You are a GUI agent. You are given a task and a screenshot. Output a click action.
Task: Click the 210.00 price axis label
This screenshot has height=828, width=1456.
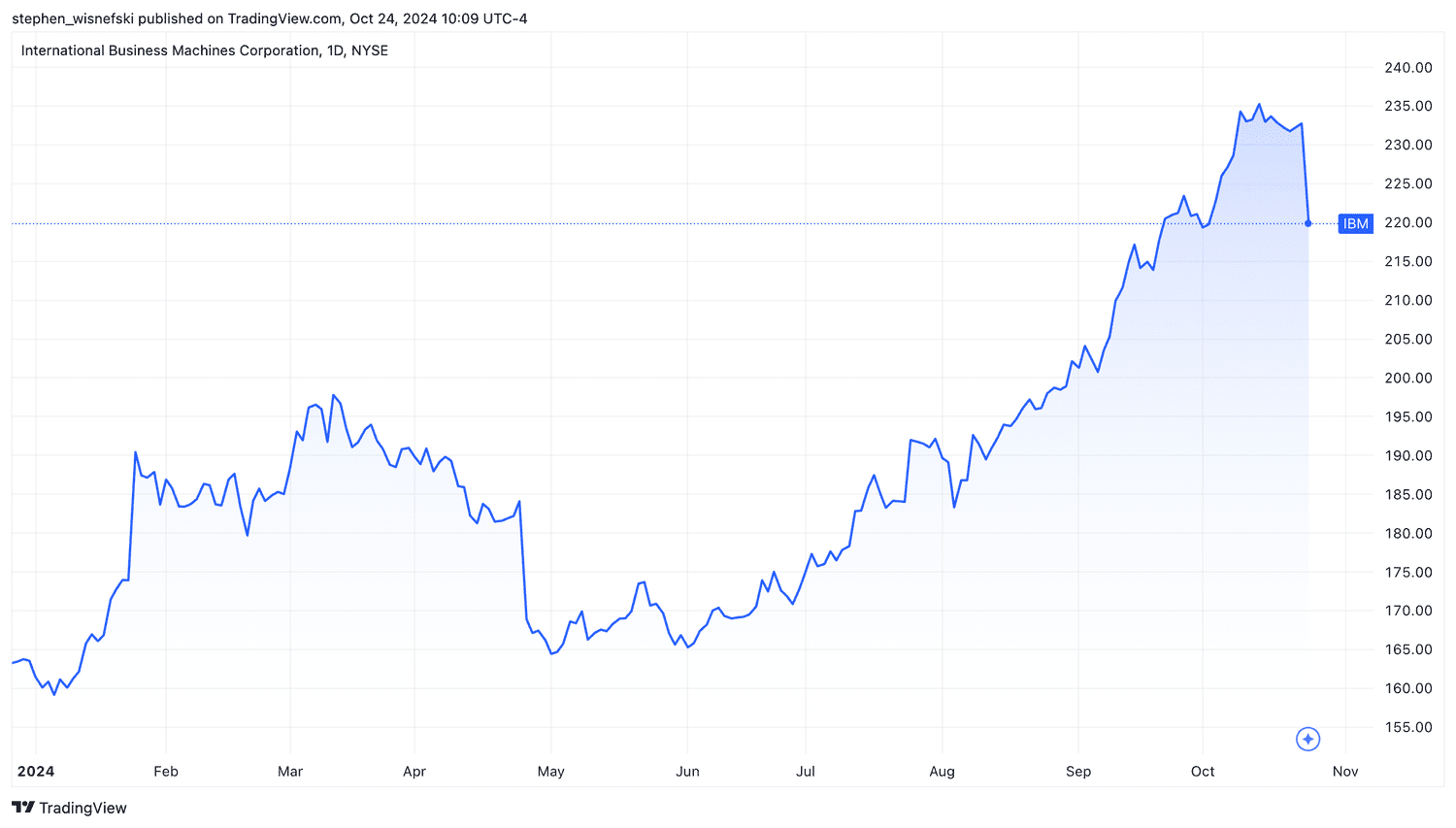tap(1408, 300)
